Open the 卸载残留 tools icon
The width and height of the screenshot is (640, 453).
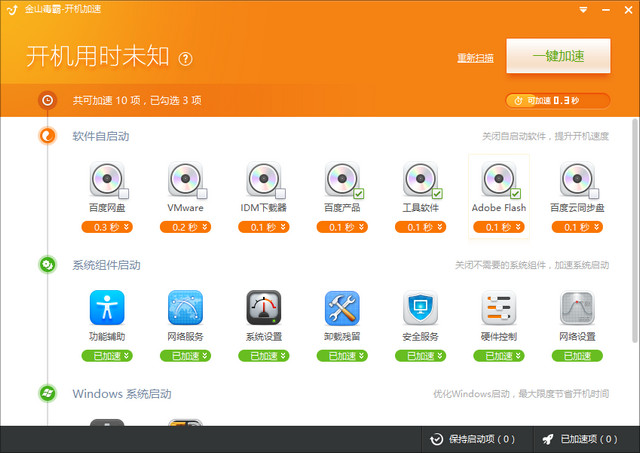(342, 308)
